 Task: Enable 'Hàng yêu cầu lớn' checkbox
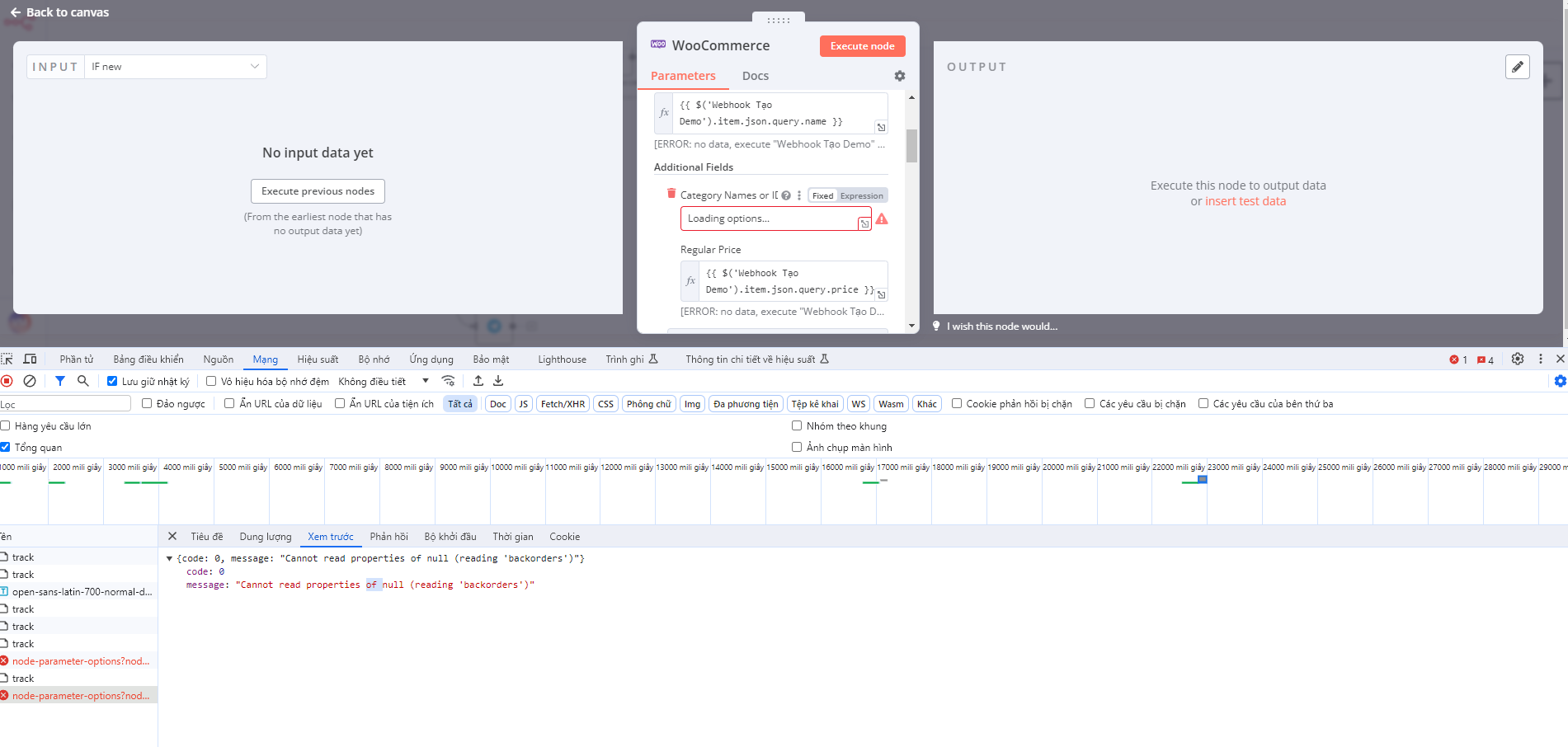pos(5,425)
